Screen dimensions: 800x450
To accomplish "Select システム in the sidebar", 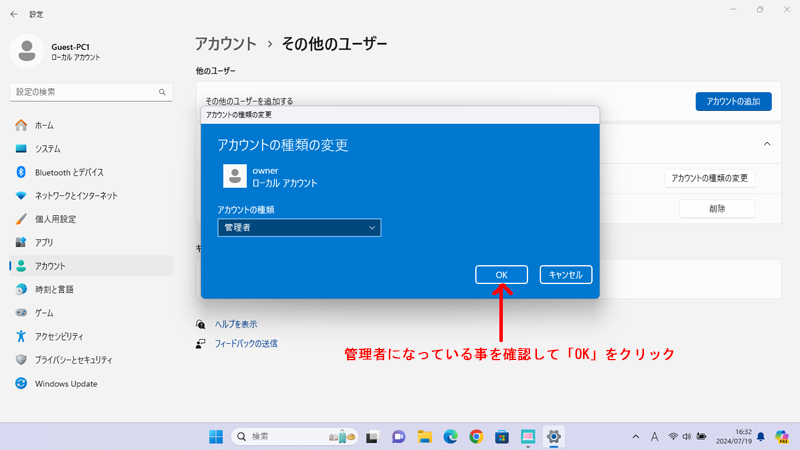I will 47,149.
